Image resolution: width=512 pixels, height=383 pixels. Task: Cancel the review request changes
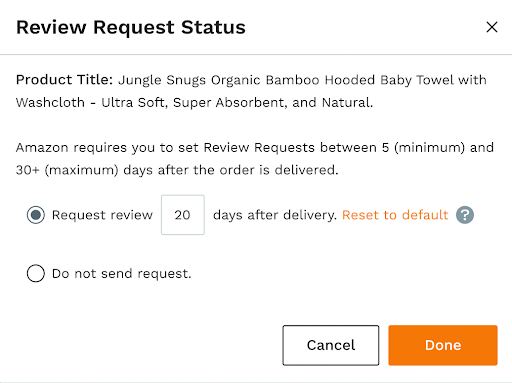click(331, 345)
